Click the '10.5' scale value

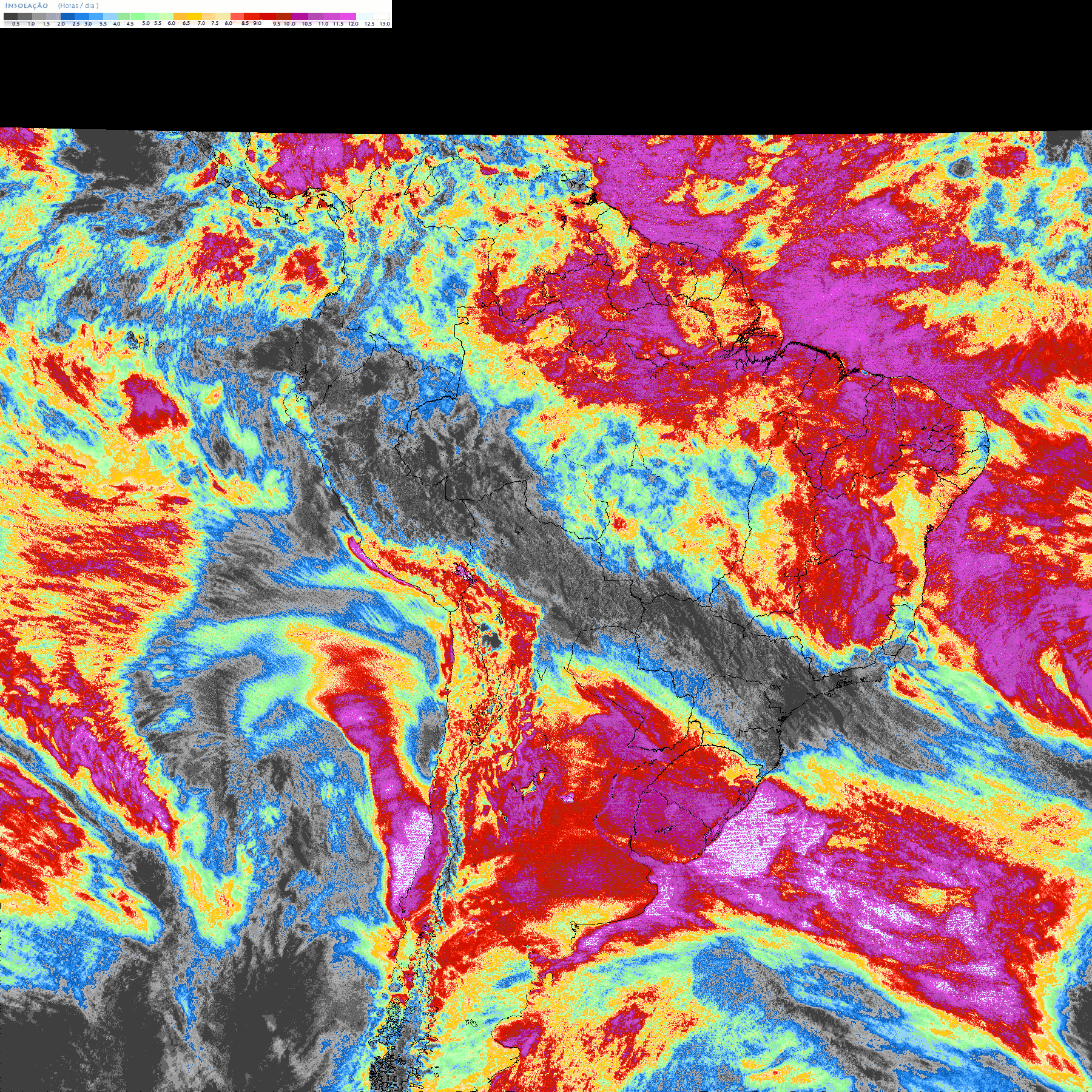(x=307, y=24)
